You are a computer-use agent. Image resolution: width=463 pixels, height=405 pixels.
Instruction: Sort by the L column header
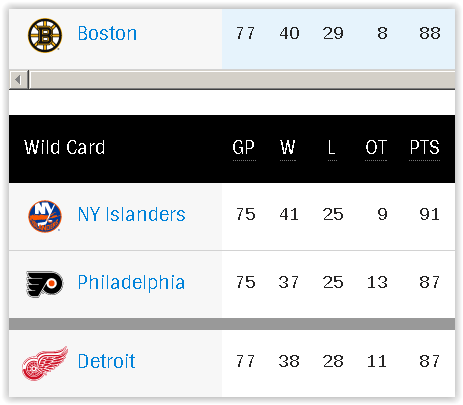332,148
